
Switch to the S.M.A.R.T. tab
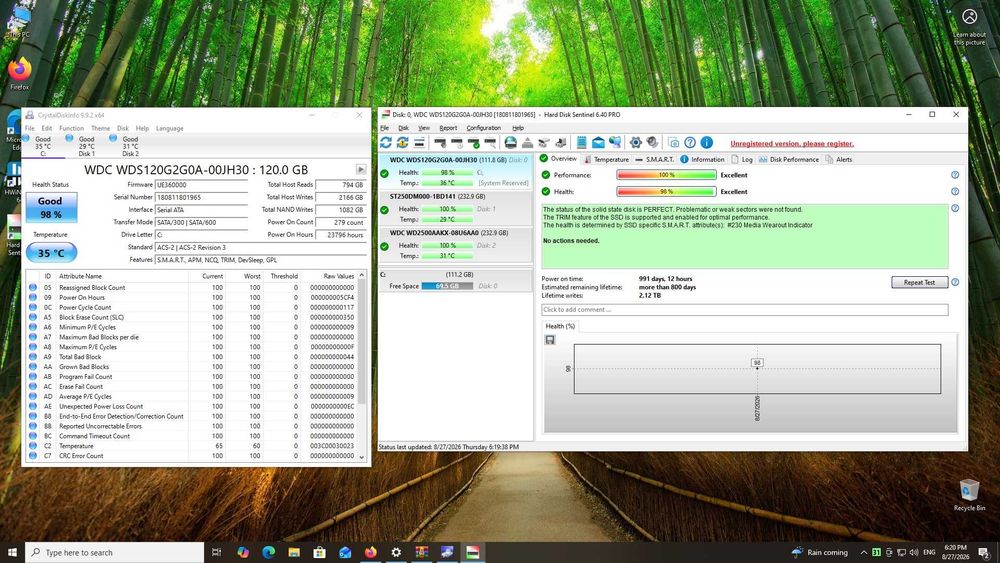[x=654, y=159]
